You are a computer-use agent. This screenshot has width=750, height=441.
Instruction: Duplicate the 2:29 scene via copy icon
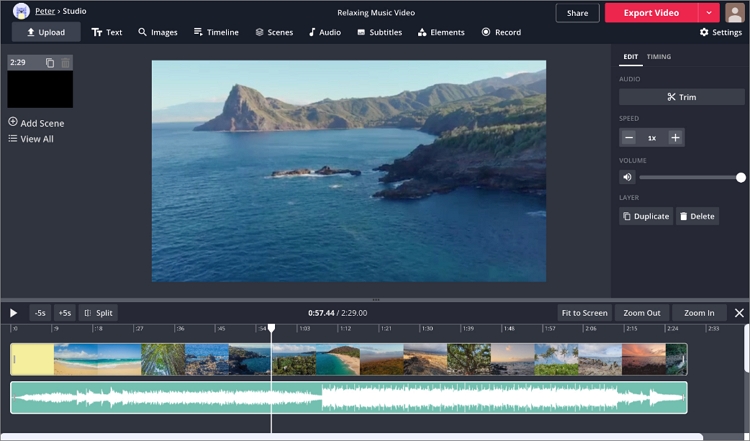click(50, 63)
